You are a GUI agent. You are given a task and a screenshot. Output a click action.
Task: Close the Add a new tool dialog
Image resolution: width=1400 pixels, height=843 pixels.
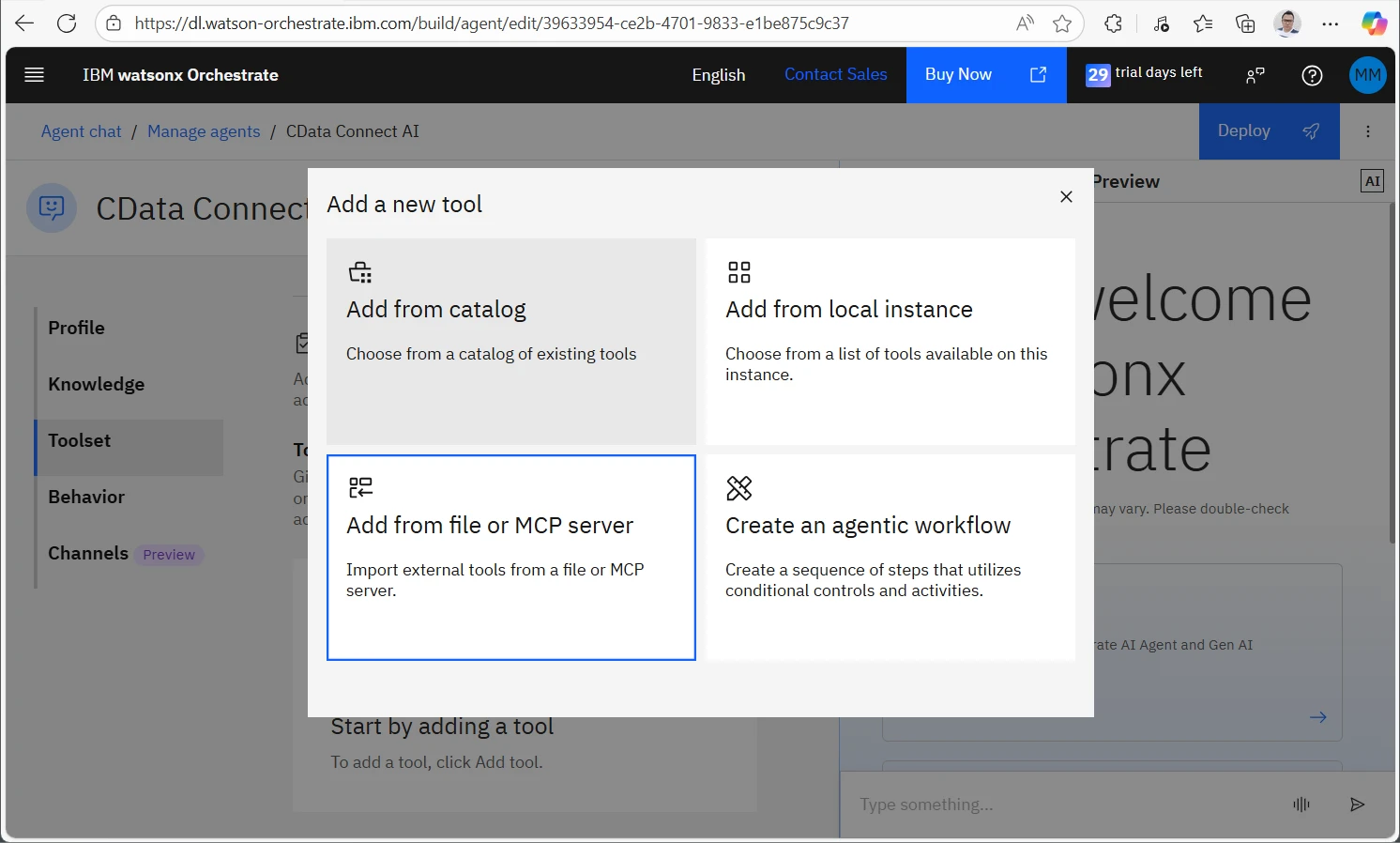(1066, 196)
